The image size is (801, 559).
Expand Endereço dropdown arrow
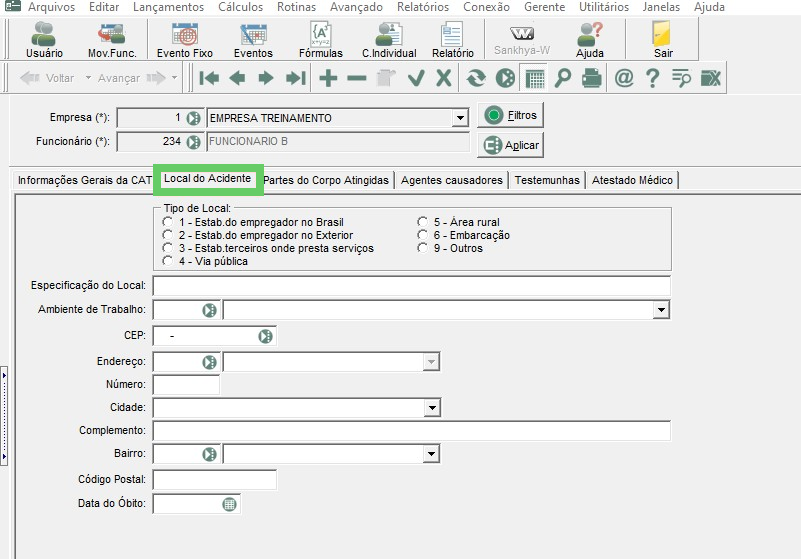[431, 362]
